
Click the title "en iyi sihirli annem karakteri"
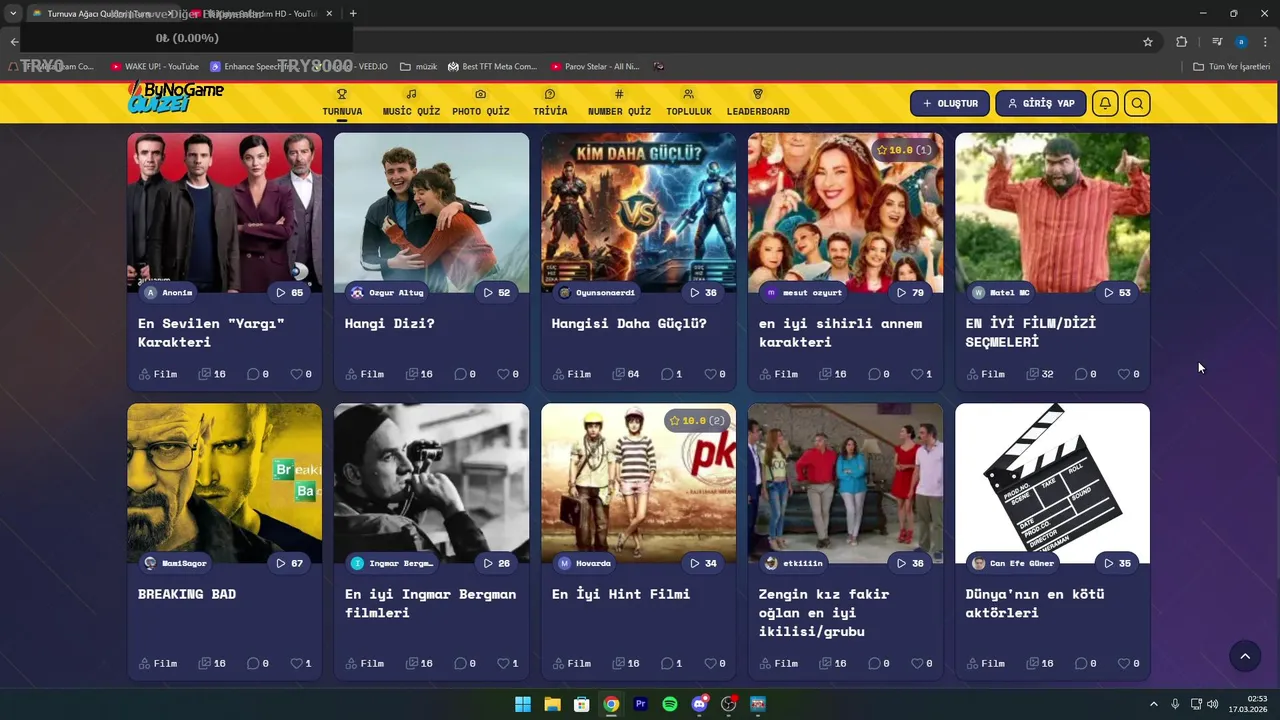840,333
